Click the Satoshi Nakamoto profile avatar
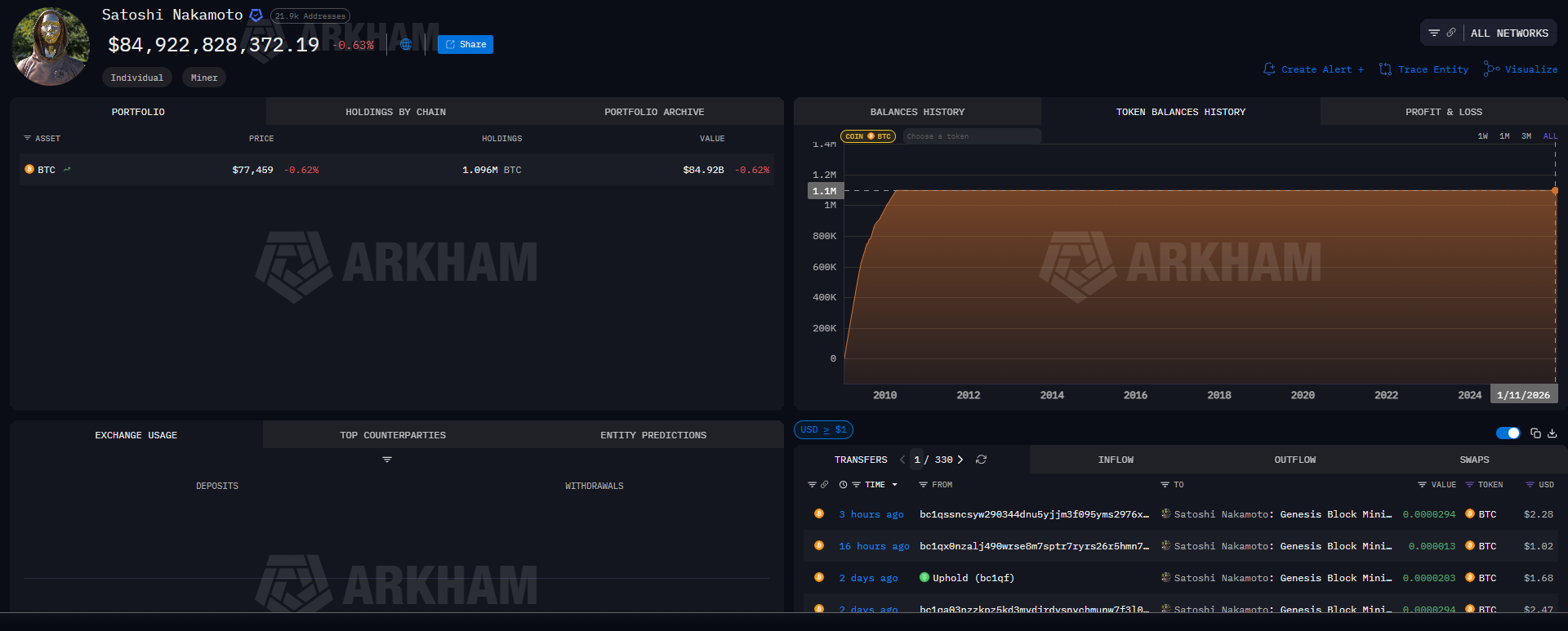The width and height of the screenshot is (1568, 631). (x=51, y=47)
